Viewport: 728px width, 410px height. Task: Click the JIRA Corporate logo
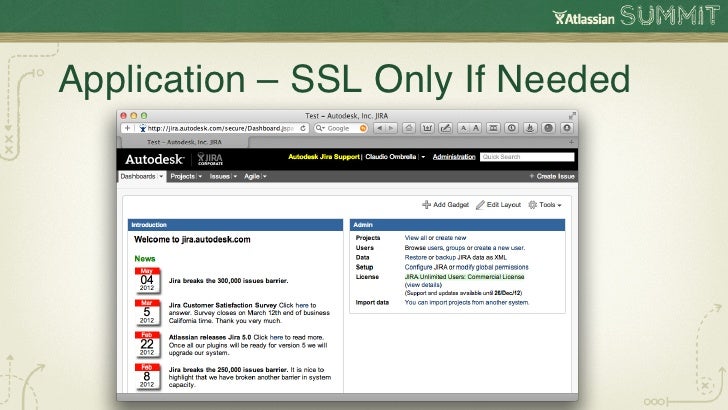pyautogui.click(x=210, y=159)
